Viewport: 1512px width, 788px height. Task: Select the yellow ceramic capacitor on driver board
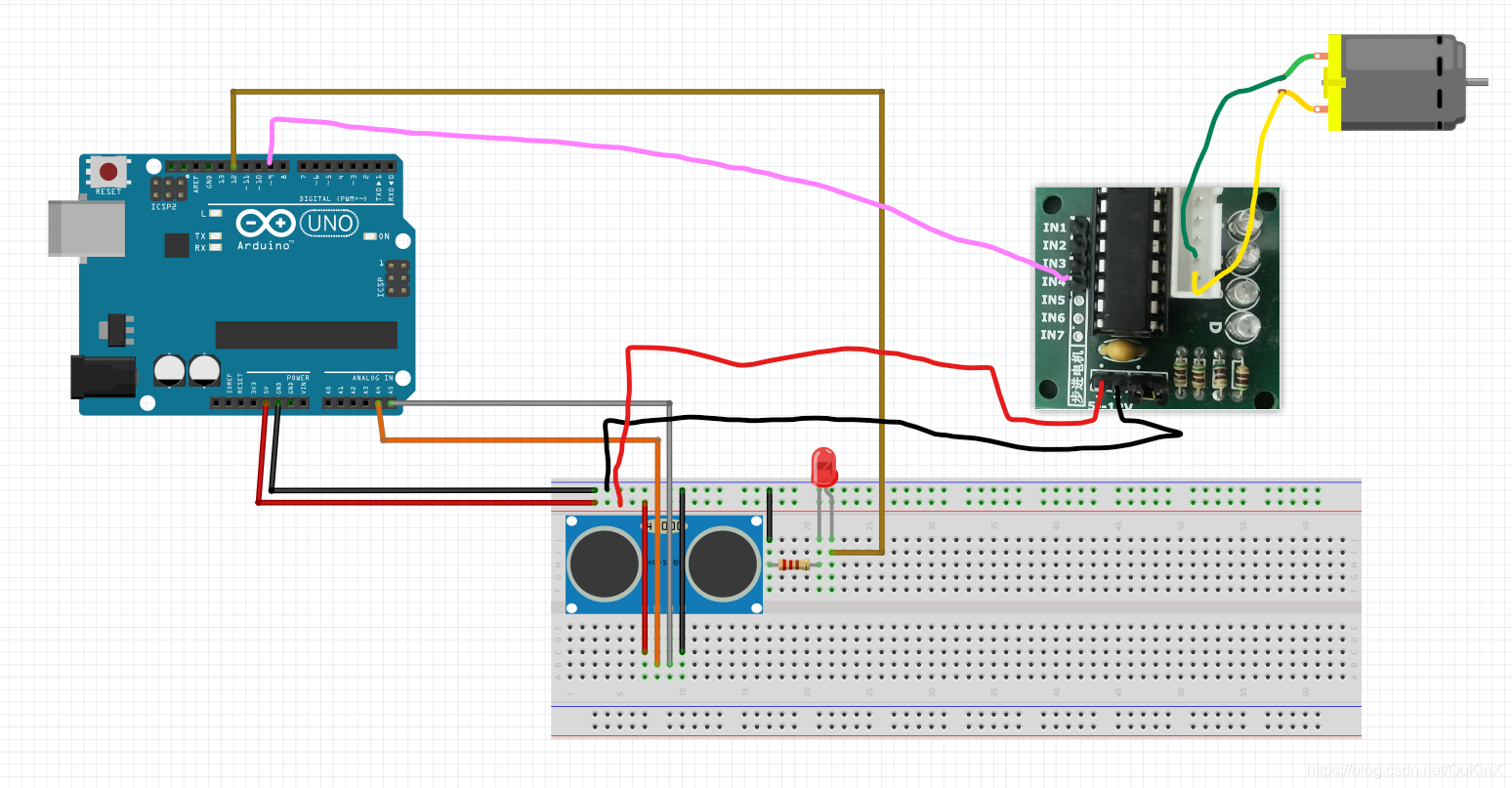click(1120, 350)
